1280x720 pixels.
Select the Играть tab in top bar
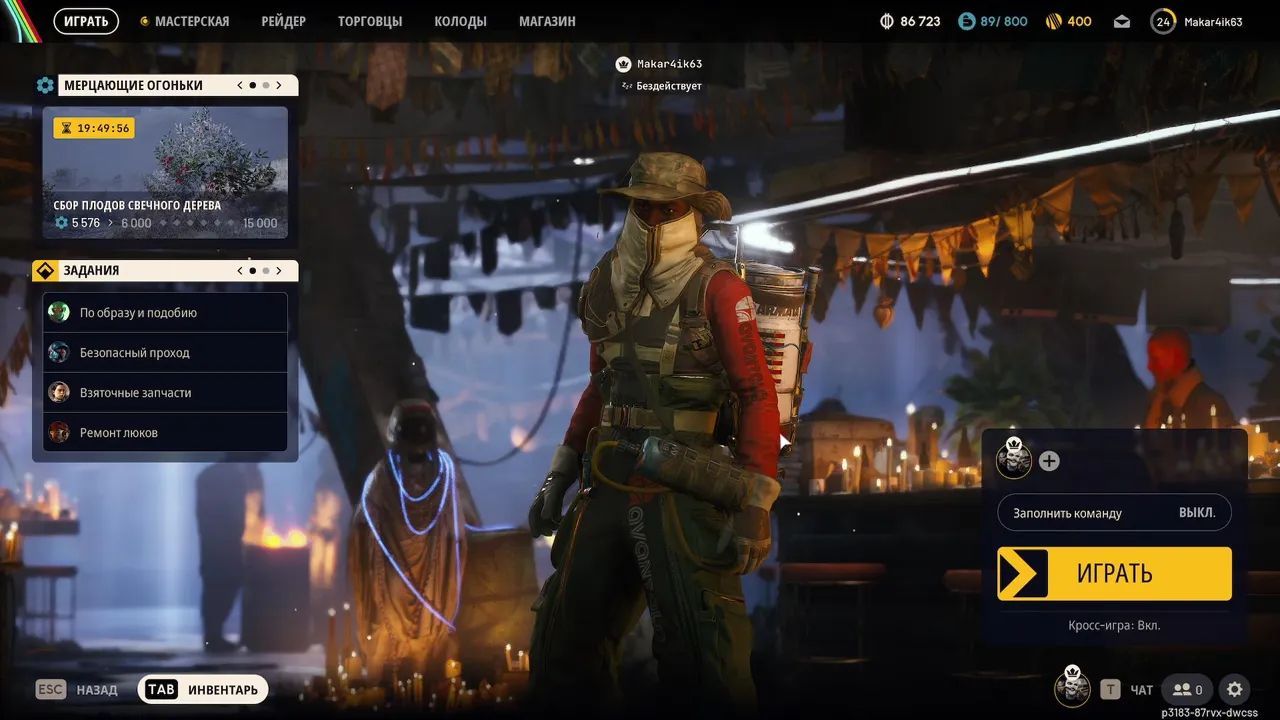86,21
